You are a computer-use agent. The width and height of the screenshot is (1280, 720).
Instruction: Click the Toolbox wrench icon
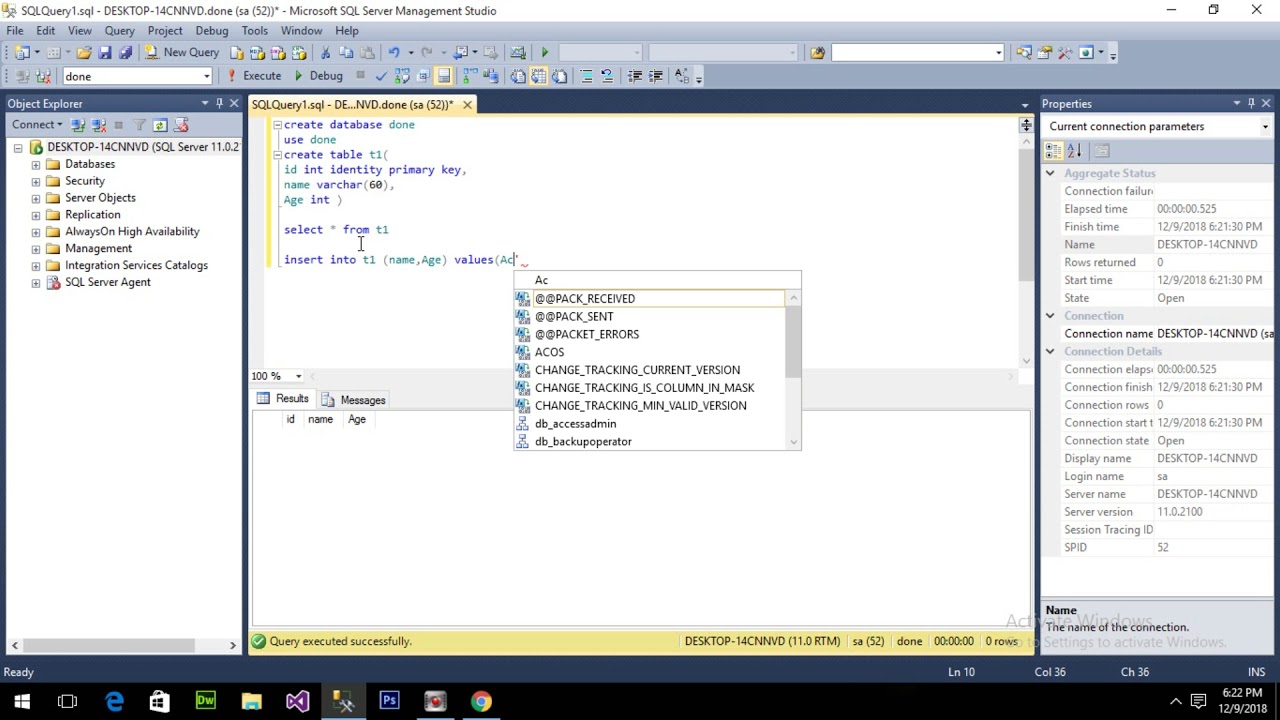[1065, 52]
